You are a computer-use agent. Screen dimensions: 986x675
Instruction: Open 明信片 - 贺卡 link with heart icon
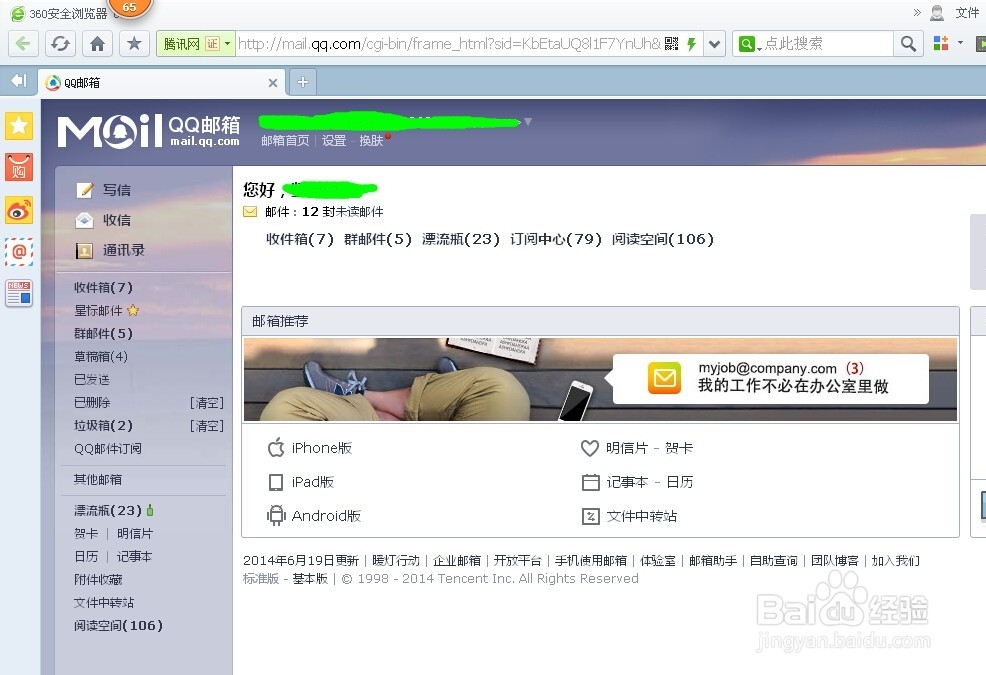click(x=636, y=448)
